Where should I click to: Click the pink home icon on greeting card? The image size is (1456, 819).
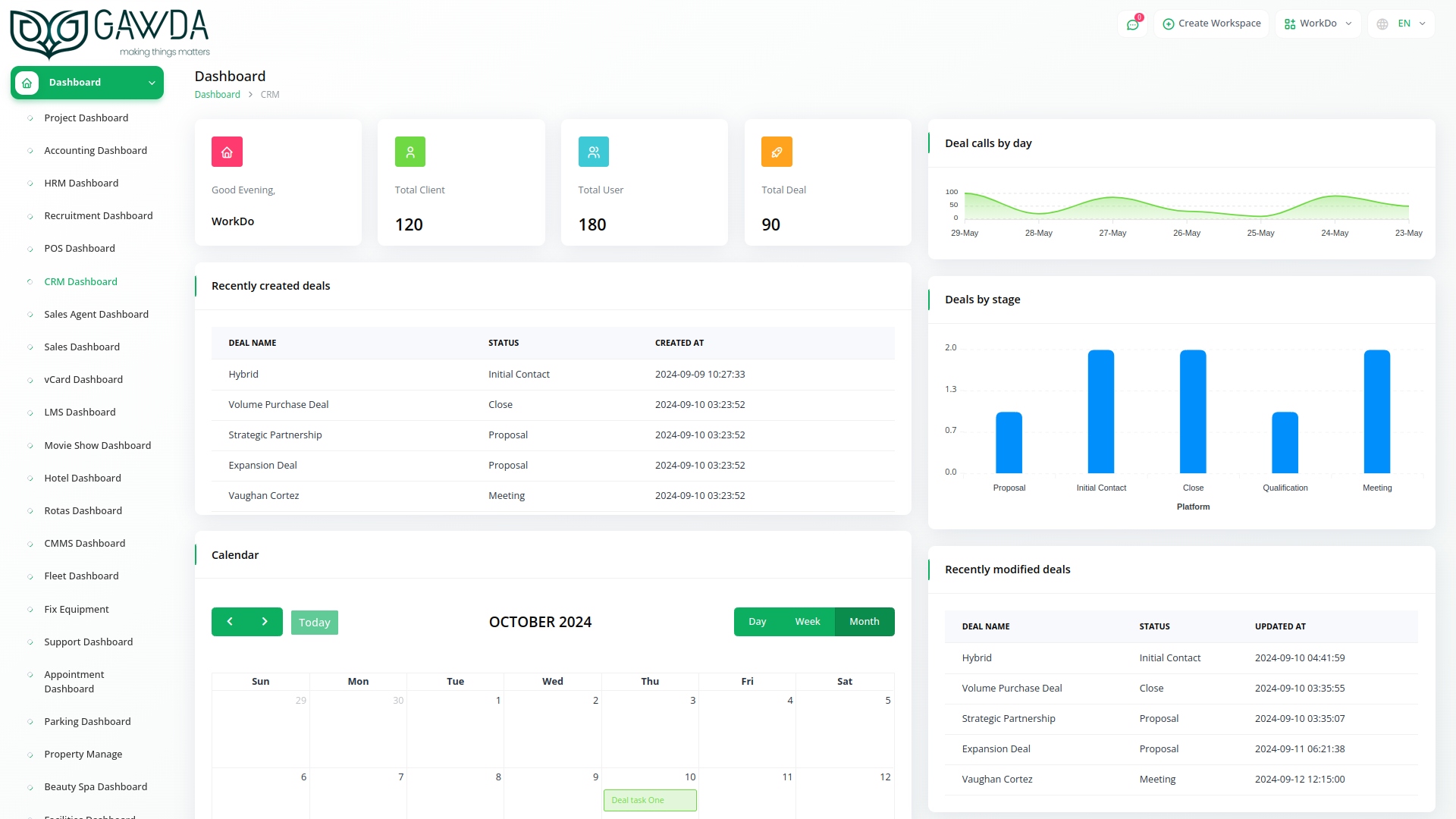pyautogui.click(x=227, y=151)
